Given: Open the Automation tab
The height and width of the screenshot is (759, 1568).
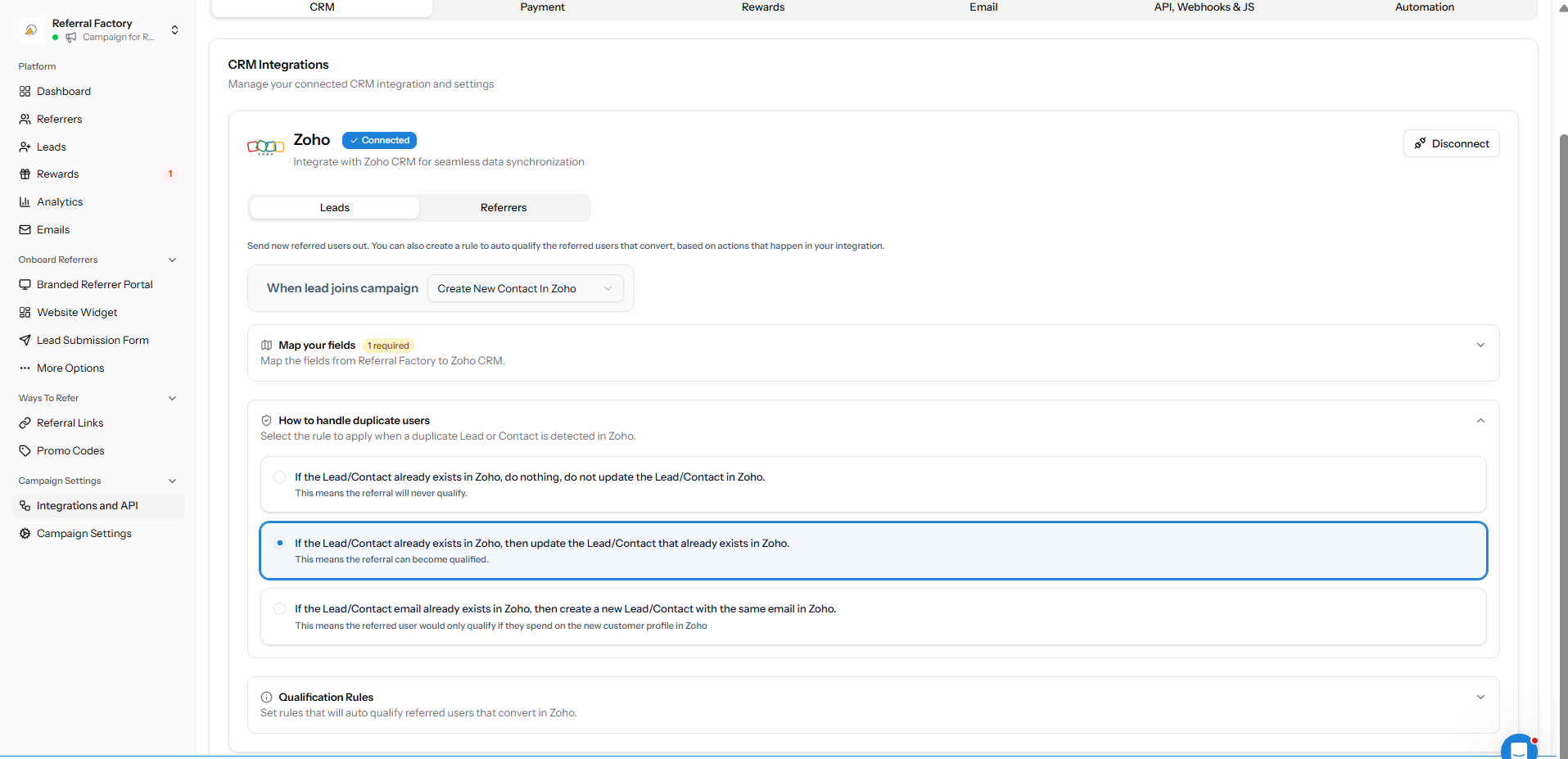Looking at the screenshot, I should 1425,7.
